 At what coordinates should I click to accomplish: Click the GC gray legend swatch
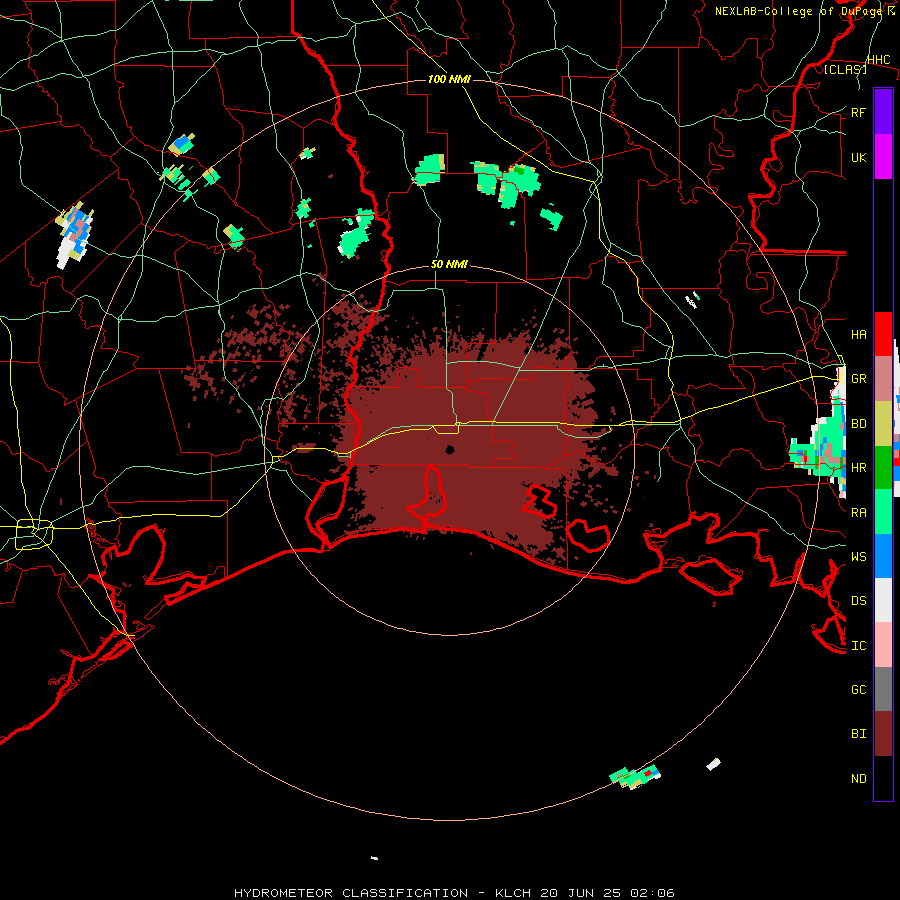[x=883, y=689]
